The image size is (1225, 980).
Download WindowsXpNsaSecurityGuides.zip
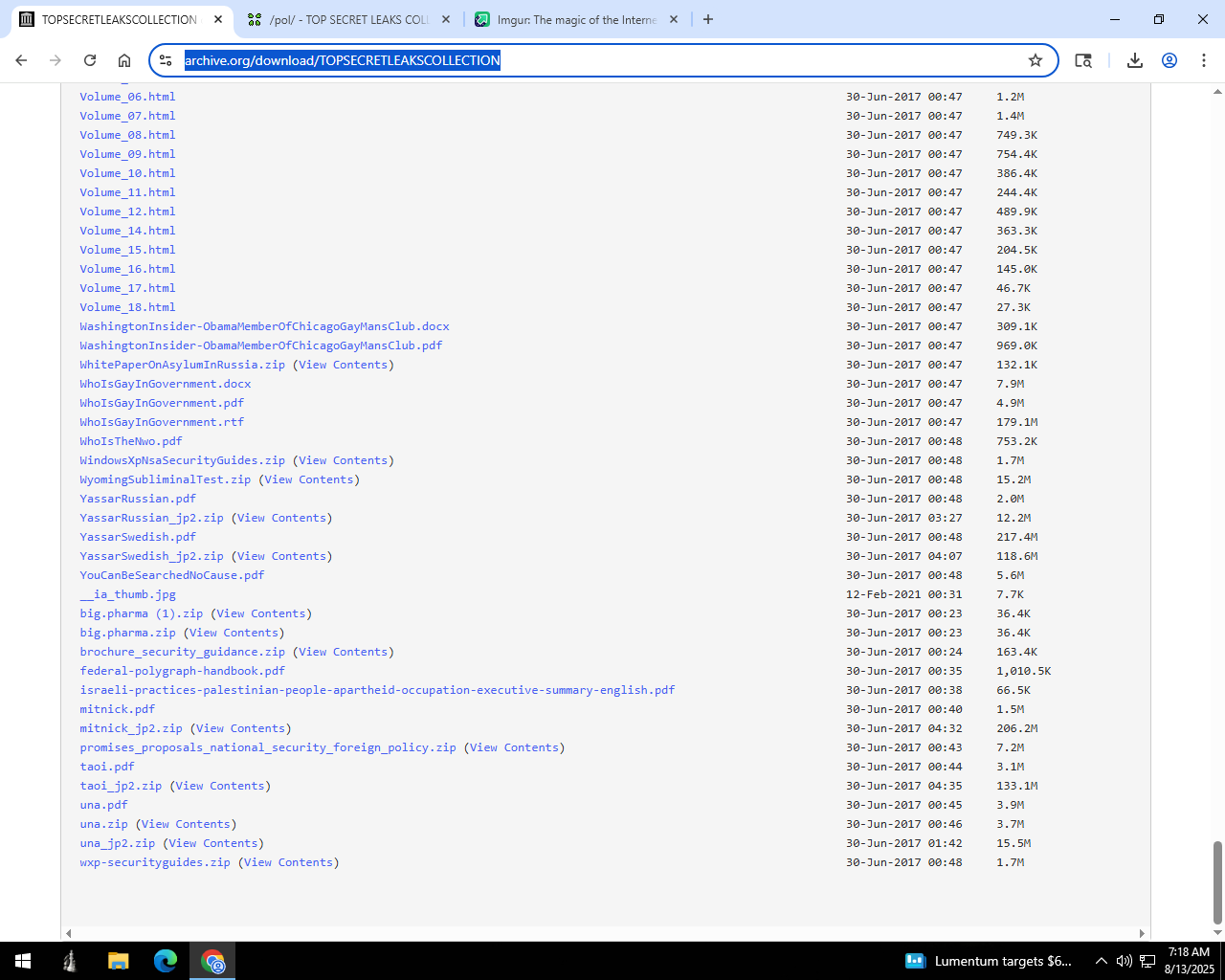click(x=182, y=460)
